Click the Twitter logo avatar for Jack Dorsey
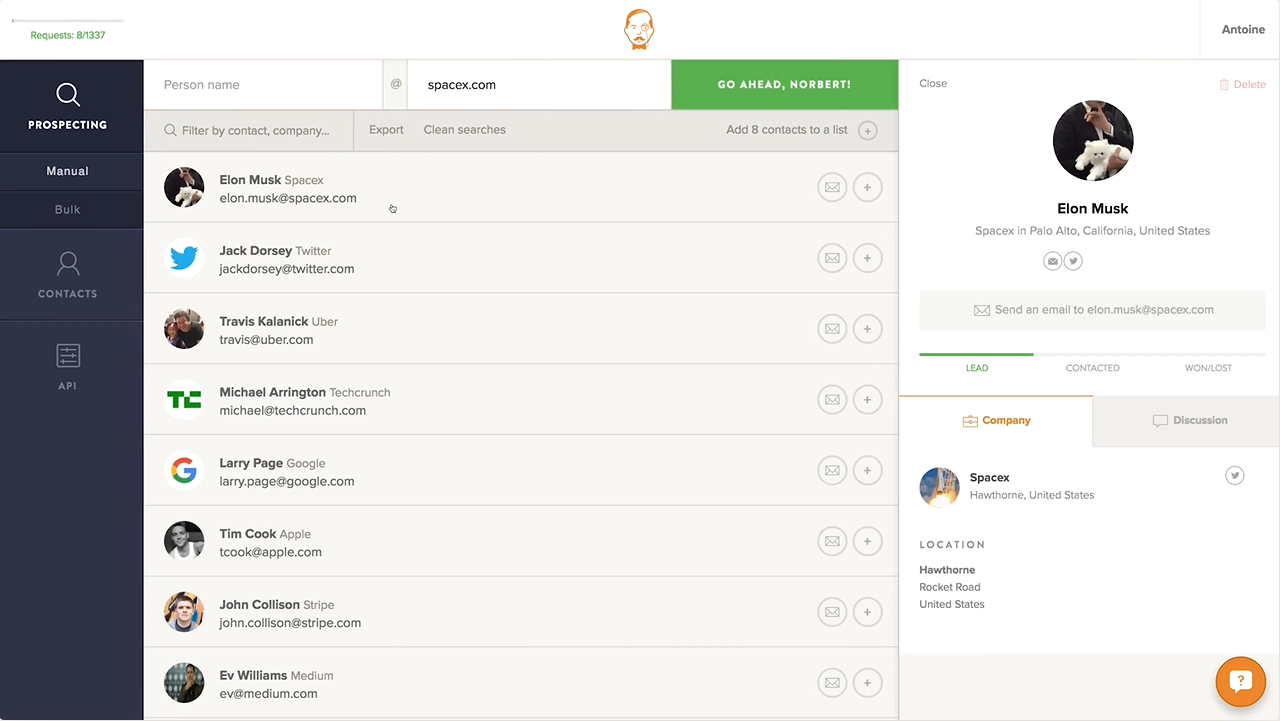1280x721 pixels. (184, 258)
